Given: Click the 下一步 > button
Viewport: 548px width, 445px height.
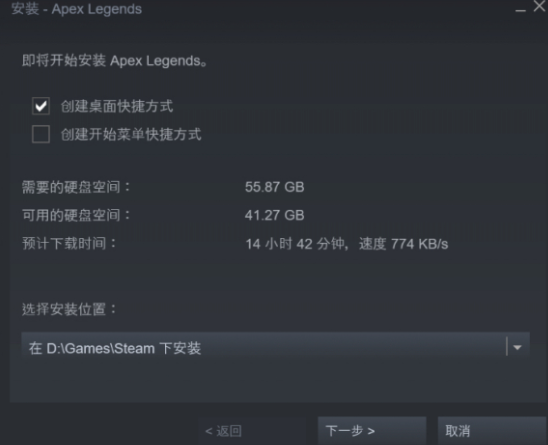Looking at the screenshot, I should point(372,431).
